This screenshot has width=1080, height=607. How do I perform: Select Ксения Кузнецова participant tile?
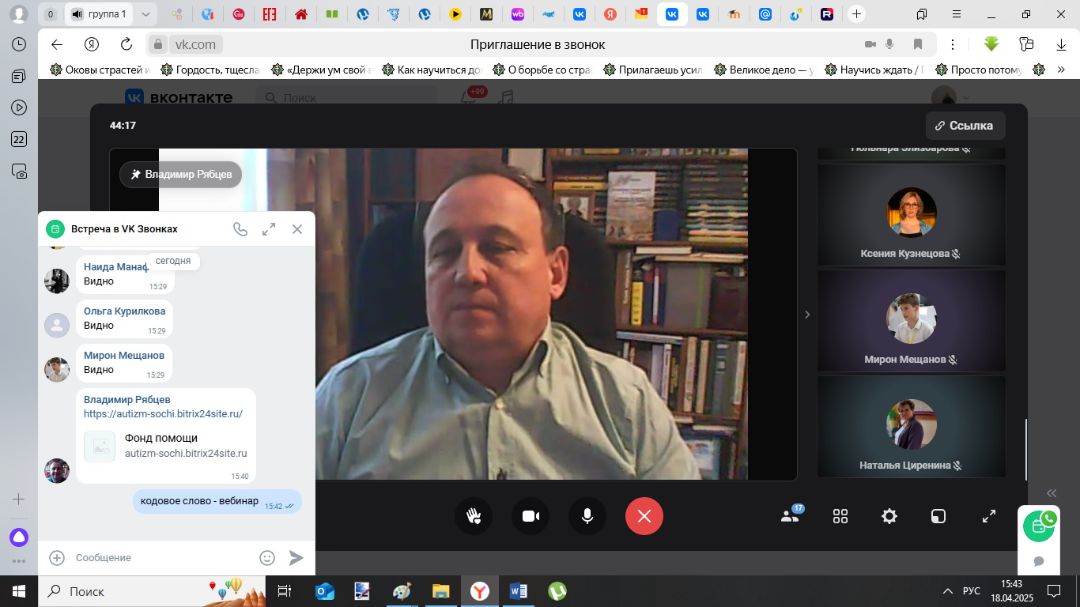pyautogui.click(x=911, y=215)
